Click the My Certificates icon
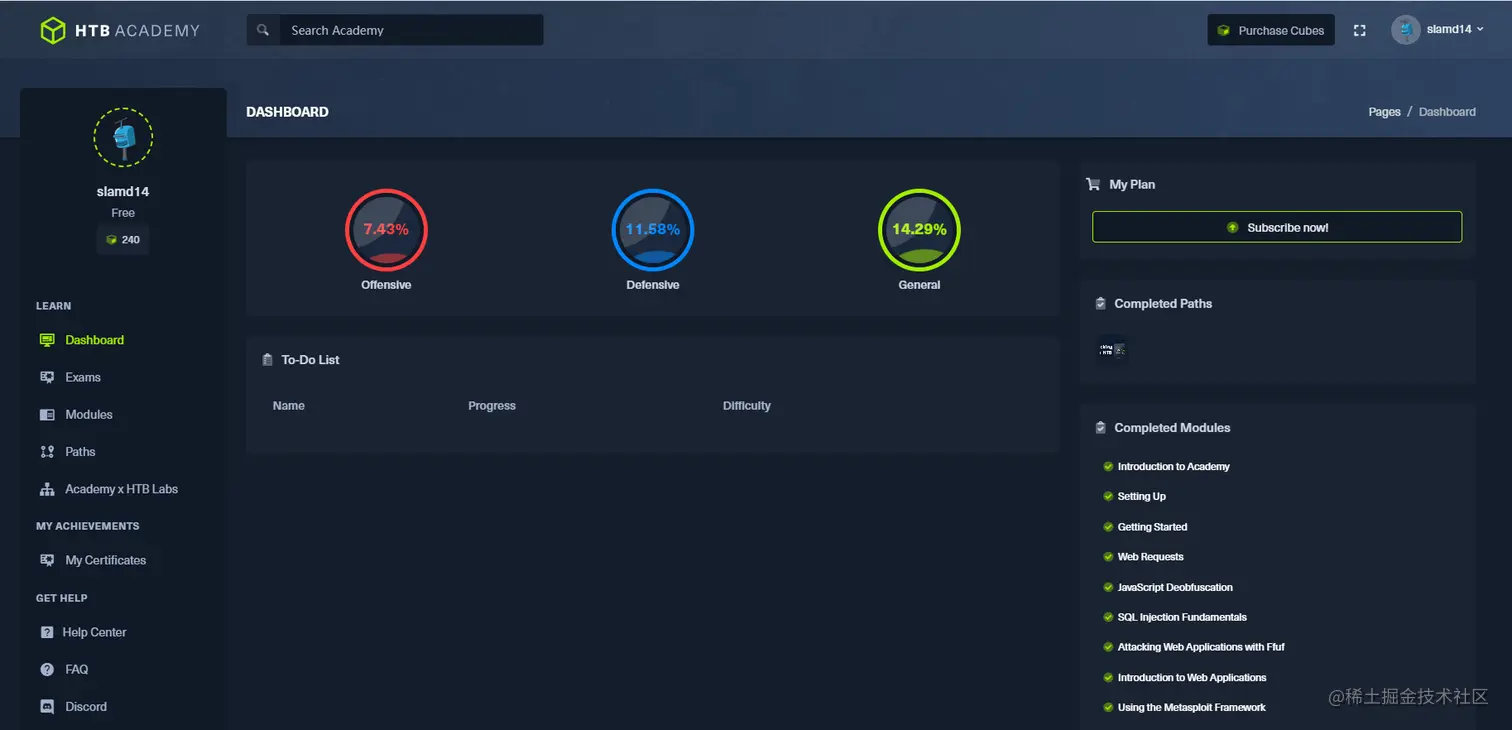 [47, 560]
